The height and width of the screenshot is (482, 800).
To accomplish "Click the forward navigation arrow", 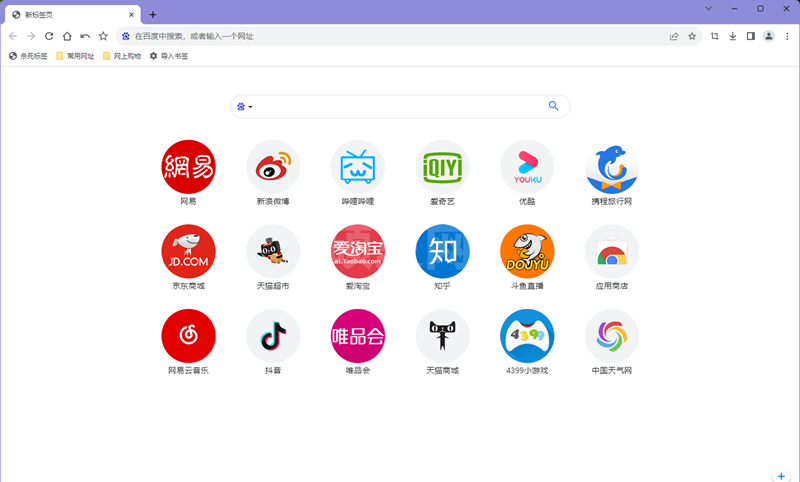I will tap(31, 36).
